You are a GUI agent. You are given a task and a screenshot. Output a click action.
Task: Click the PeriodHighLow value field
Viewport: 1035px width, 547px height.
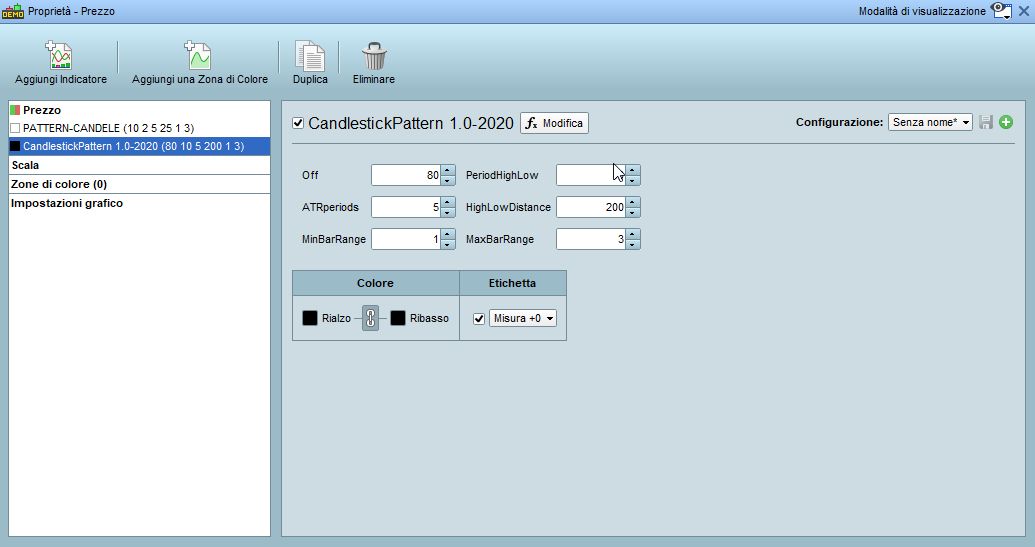pos(591,175)
